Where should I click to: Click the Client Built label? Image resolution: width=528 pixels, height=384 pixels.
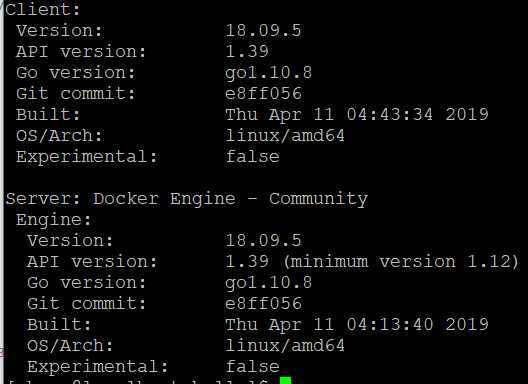(48, 114)
